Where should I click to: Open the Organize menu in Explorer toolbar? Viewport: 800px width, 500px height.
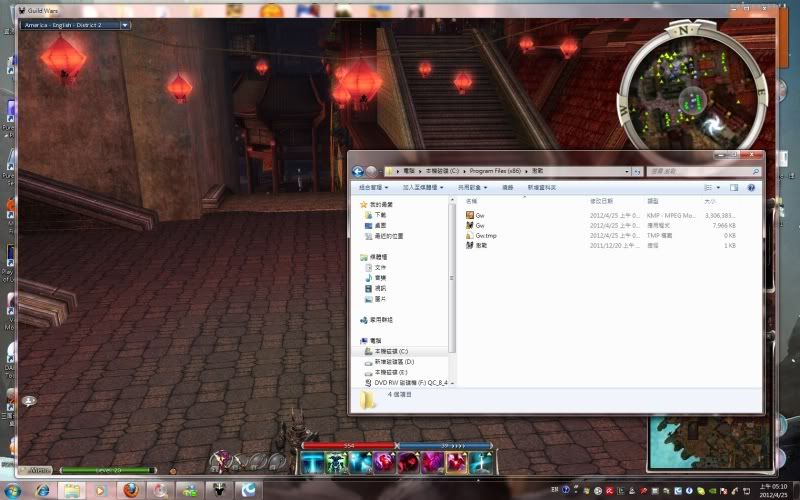point(372,187)
